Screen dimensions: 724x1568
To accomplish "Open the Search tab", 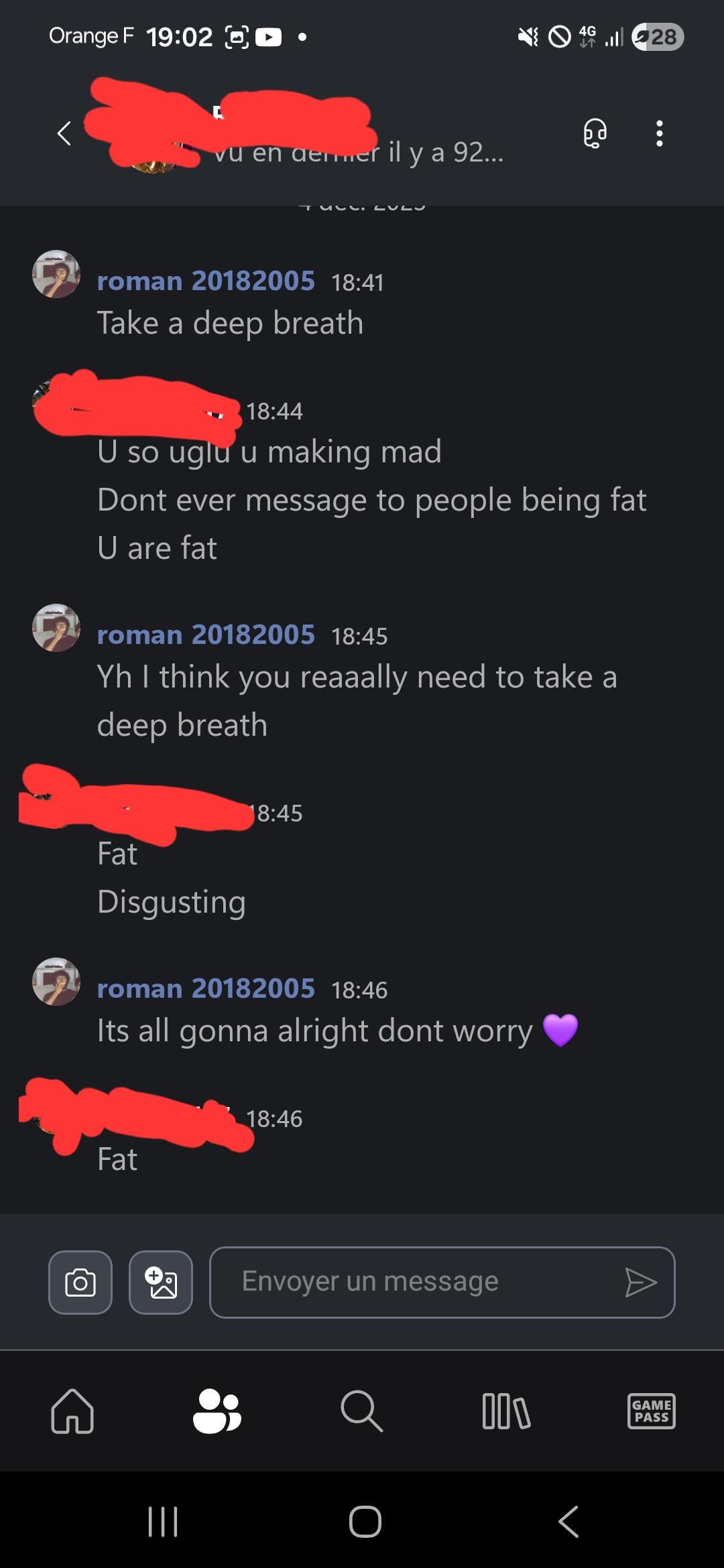I will tap(361, 1411).
